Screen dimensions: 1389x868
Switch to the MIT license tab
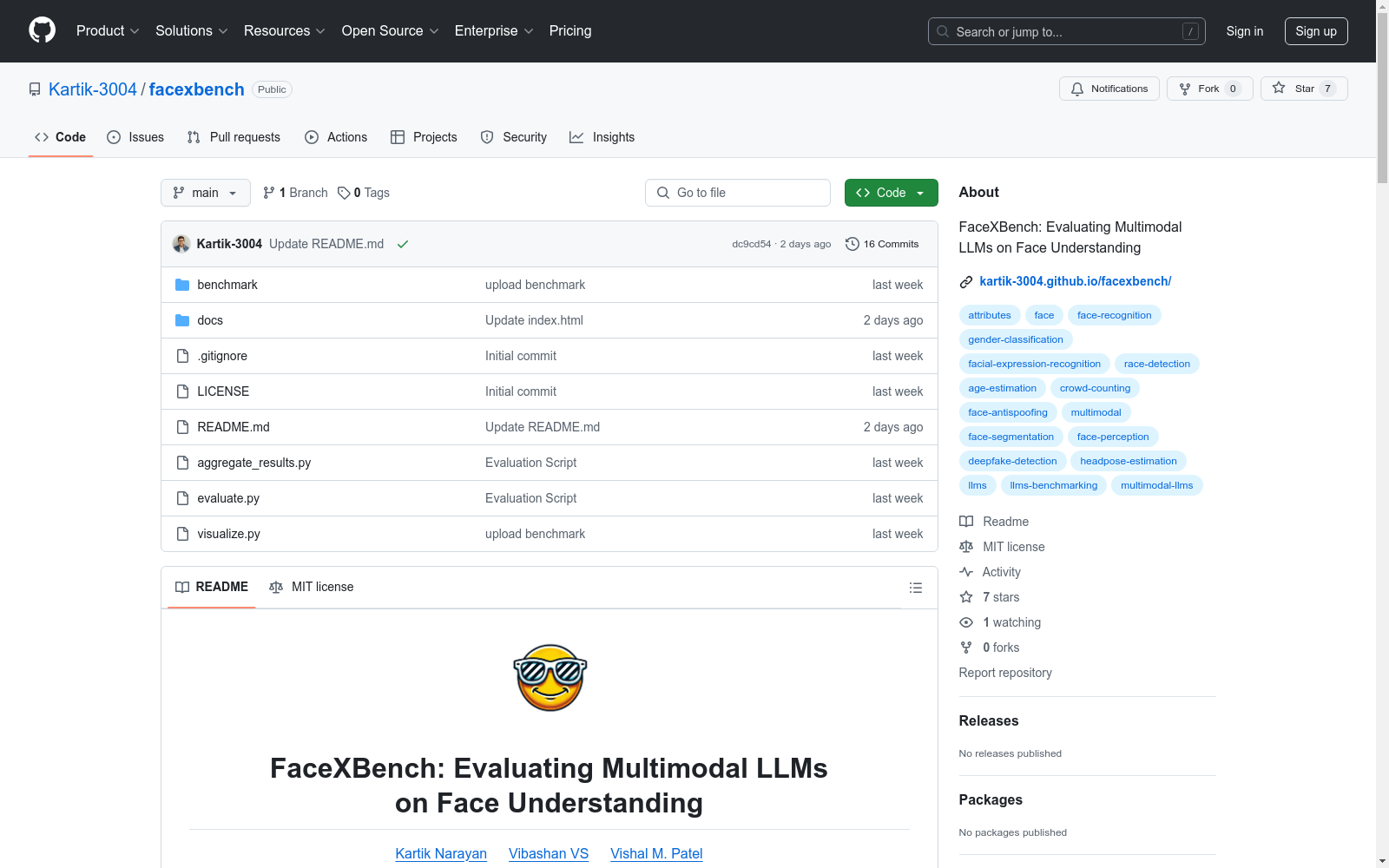[312, 588]
